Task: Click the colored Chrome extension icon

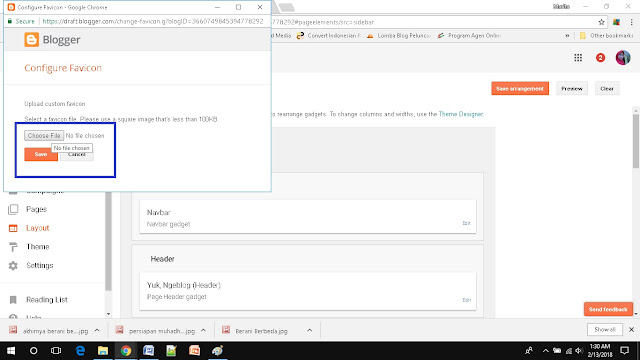Action: [x=616, y=22]
